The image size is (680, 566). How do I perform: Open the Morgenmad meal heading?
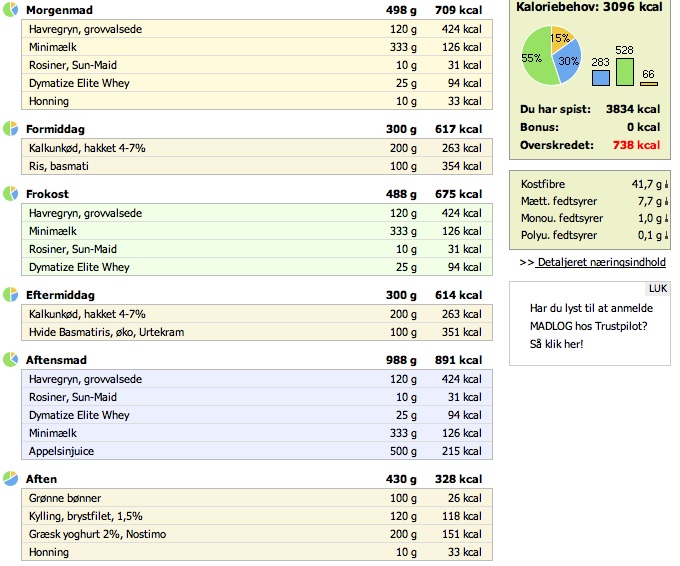(x=59, y=10)
